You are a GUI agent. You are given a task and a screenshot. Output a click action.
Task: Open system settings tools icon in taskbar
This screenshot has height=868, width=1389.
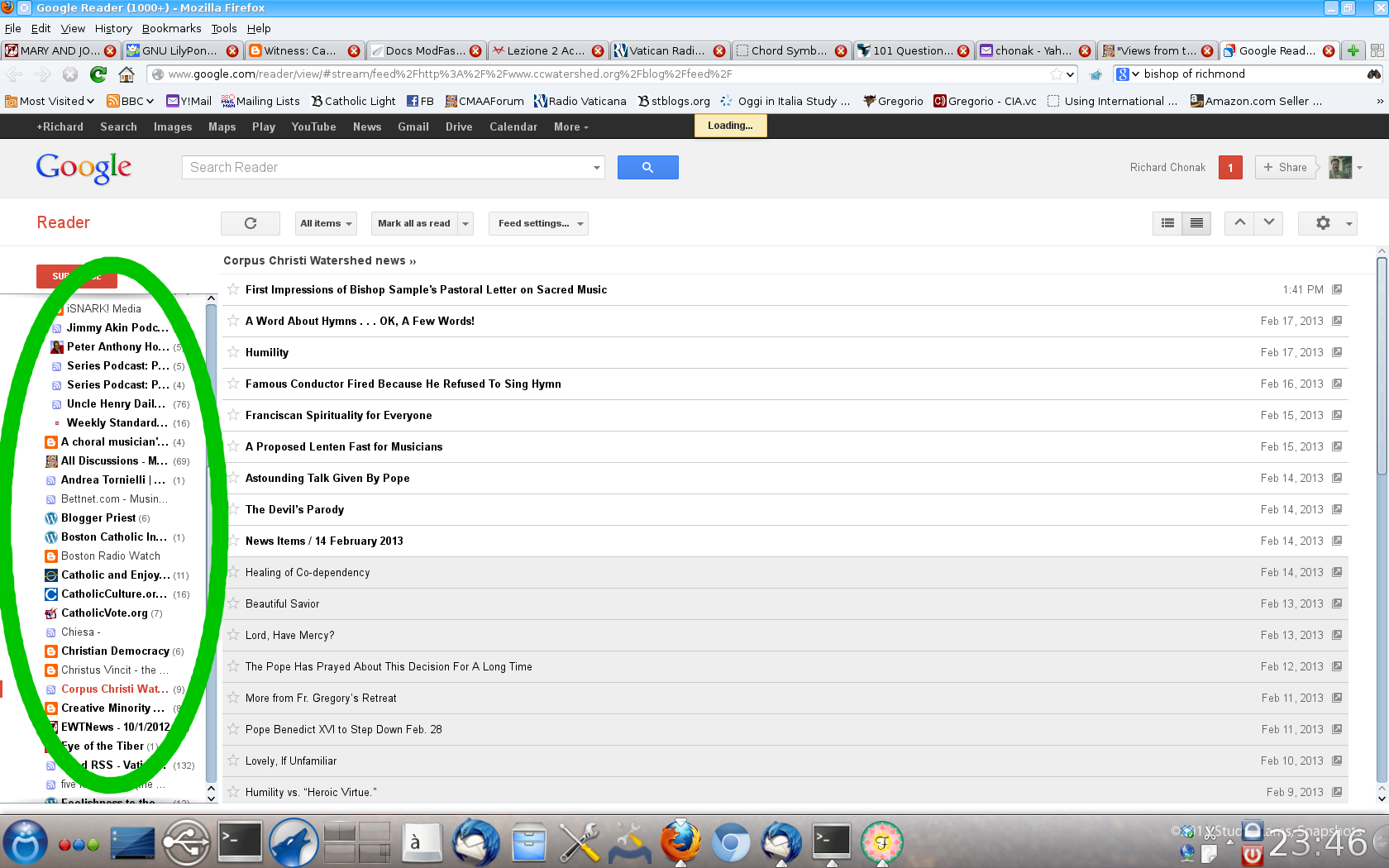[580, 842]
